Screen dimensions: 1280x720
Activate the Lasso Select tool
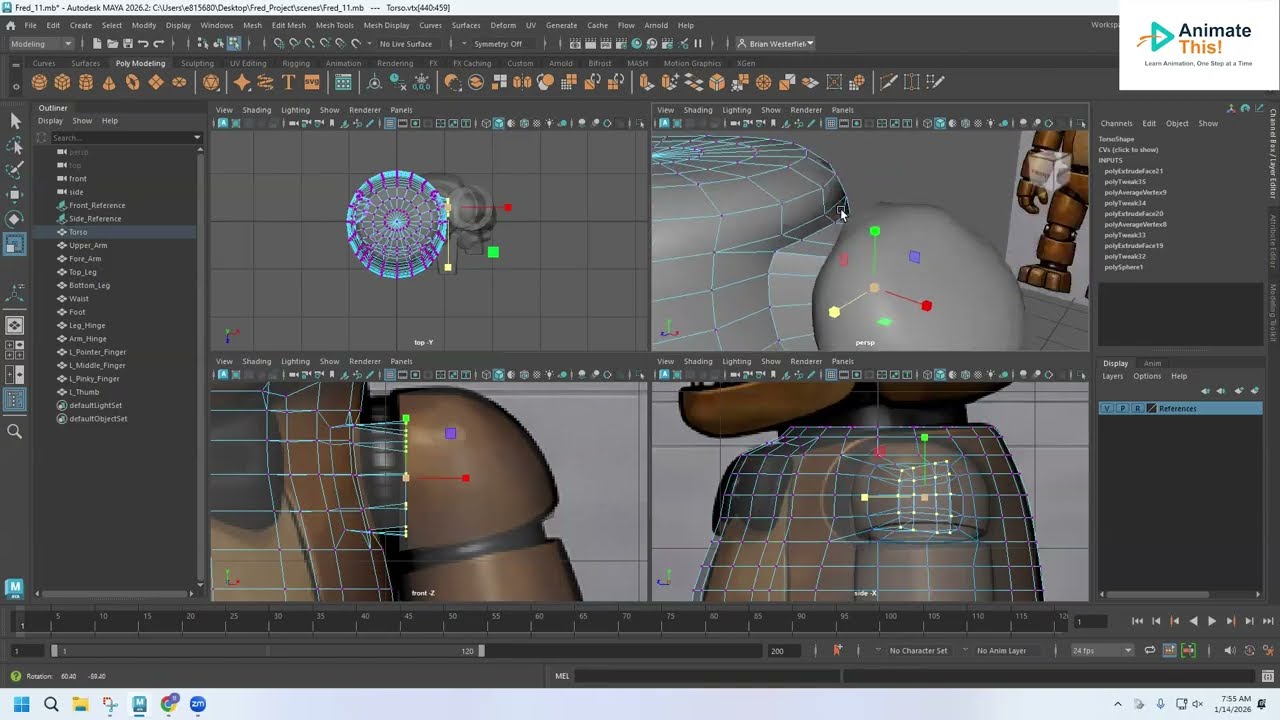pyautogui.click(x=15, y=146)
